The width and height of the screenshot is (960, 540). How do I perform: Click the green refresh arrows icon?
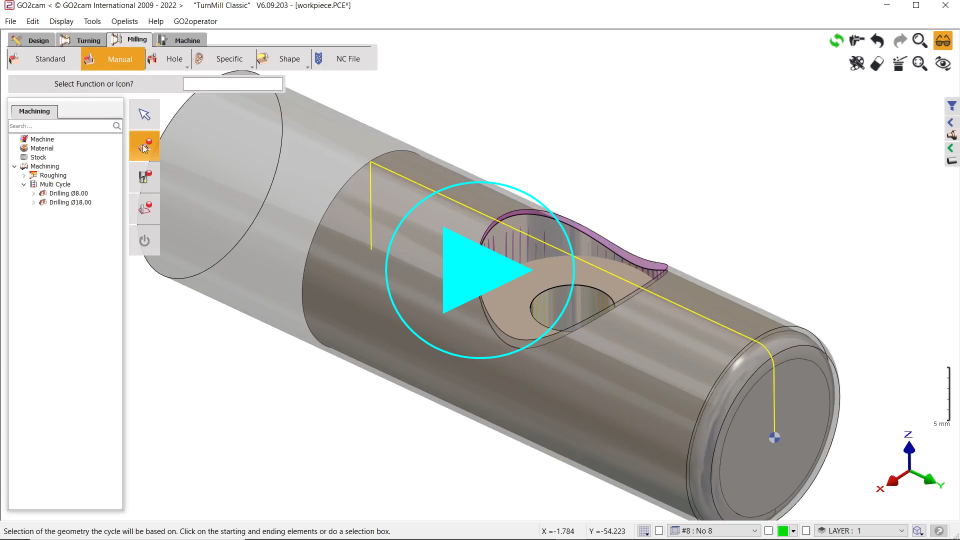[x=836, y=41]
